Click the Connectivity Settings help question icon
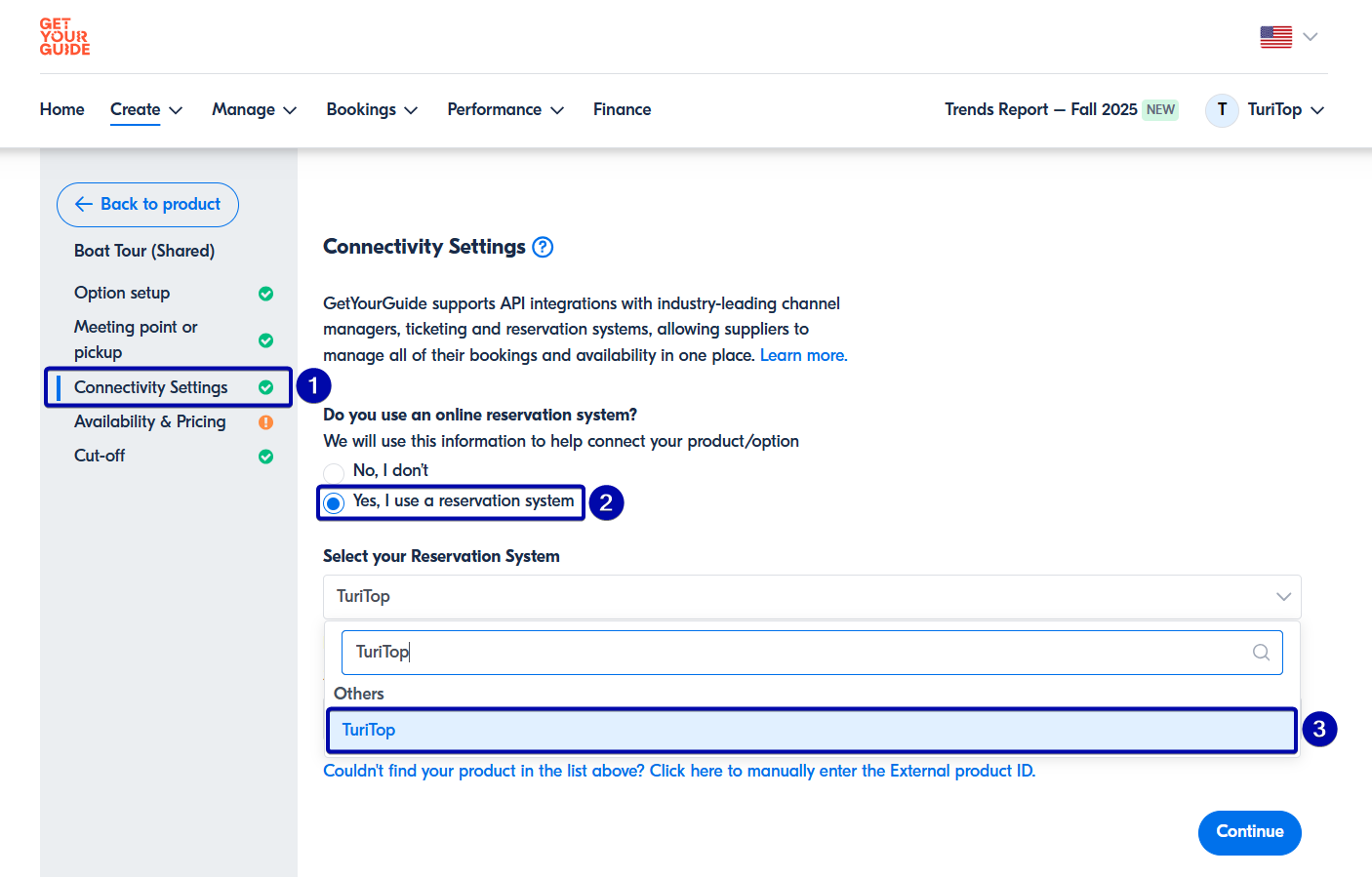Image resolution: width=1372 pixels, height=877 pixels. click(543, 248)
